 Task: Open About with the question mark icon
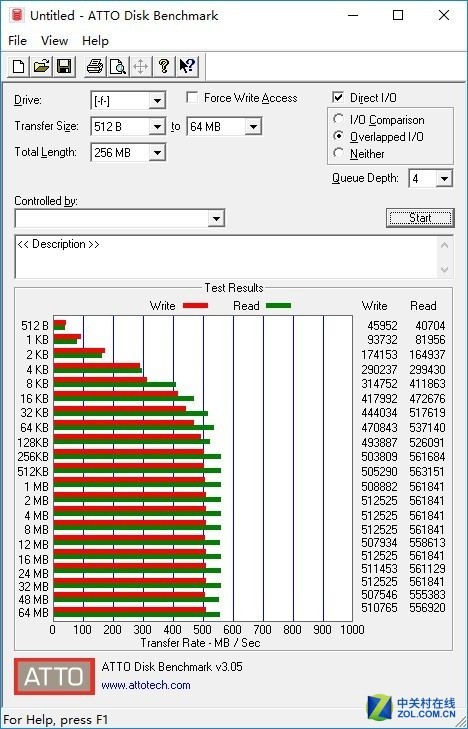pyautogui.click(x=164, y=66)
